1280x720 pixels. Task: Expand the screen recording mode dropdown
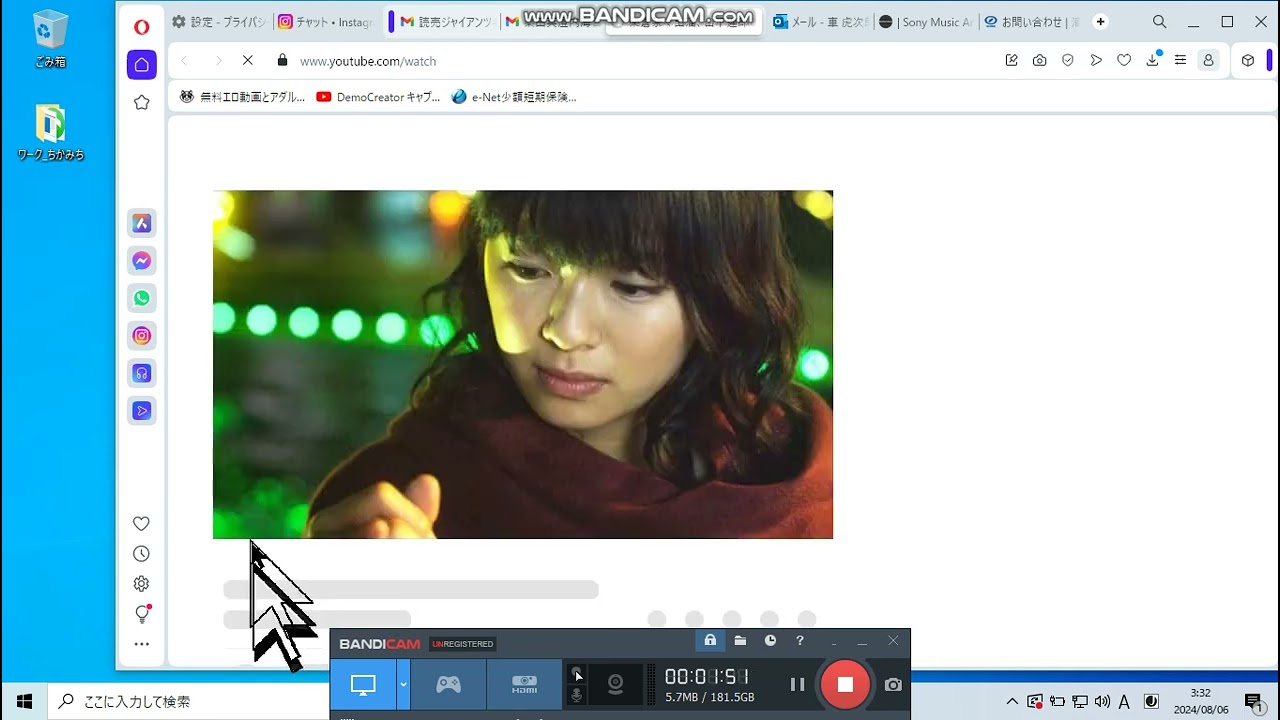click(x=403, y=684)
